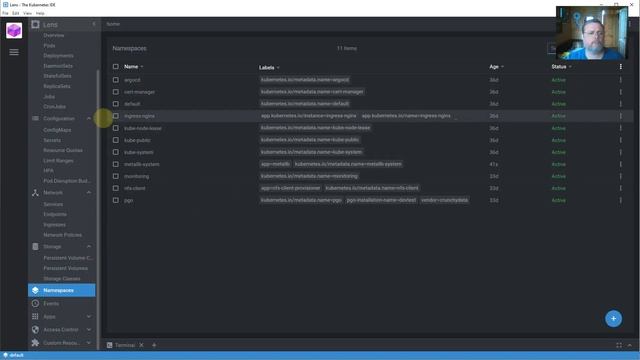Expand the Apps section chevron
This screenshot has height=360, width=640.
coord(89,317)
